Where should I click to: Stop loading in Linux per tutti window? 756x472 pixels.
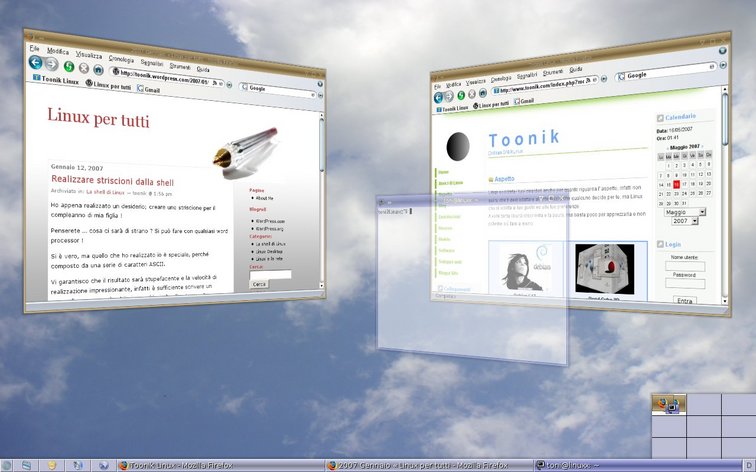[x=84, y=68]
